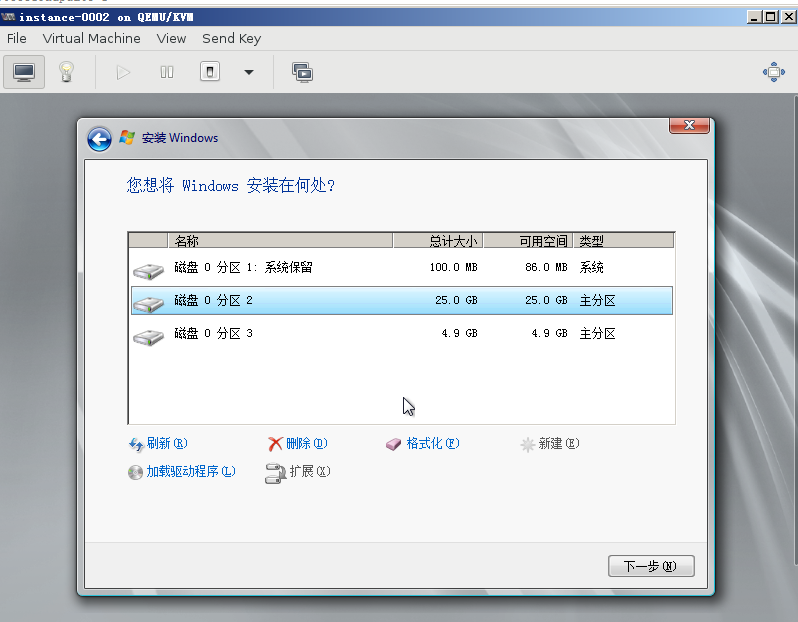Click the extend partition drive icon

tap(275, 473)
